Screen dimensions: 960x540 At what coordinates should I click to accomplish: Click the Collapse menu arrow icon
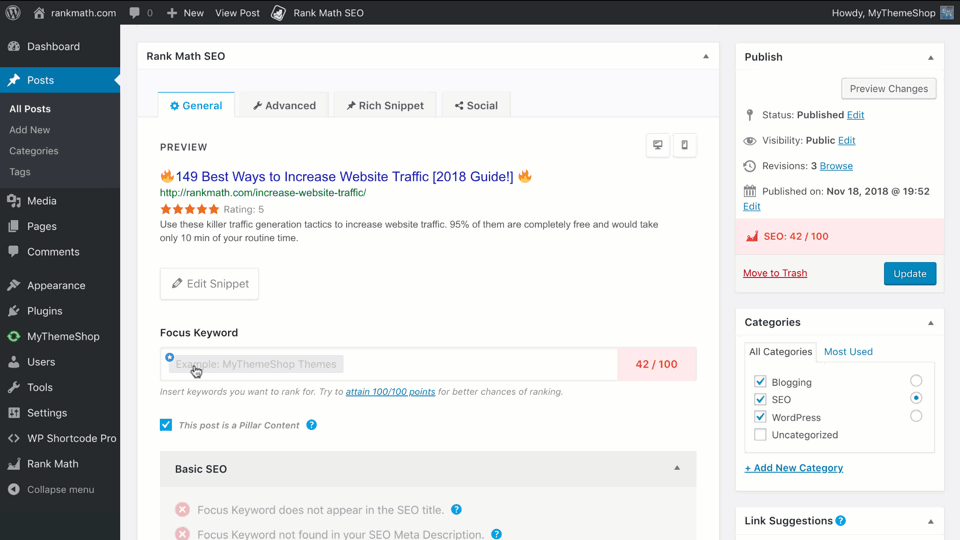pyautogui.click(x=13, y=489)
